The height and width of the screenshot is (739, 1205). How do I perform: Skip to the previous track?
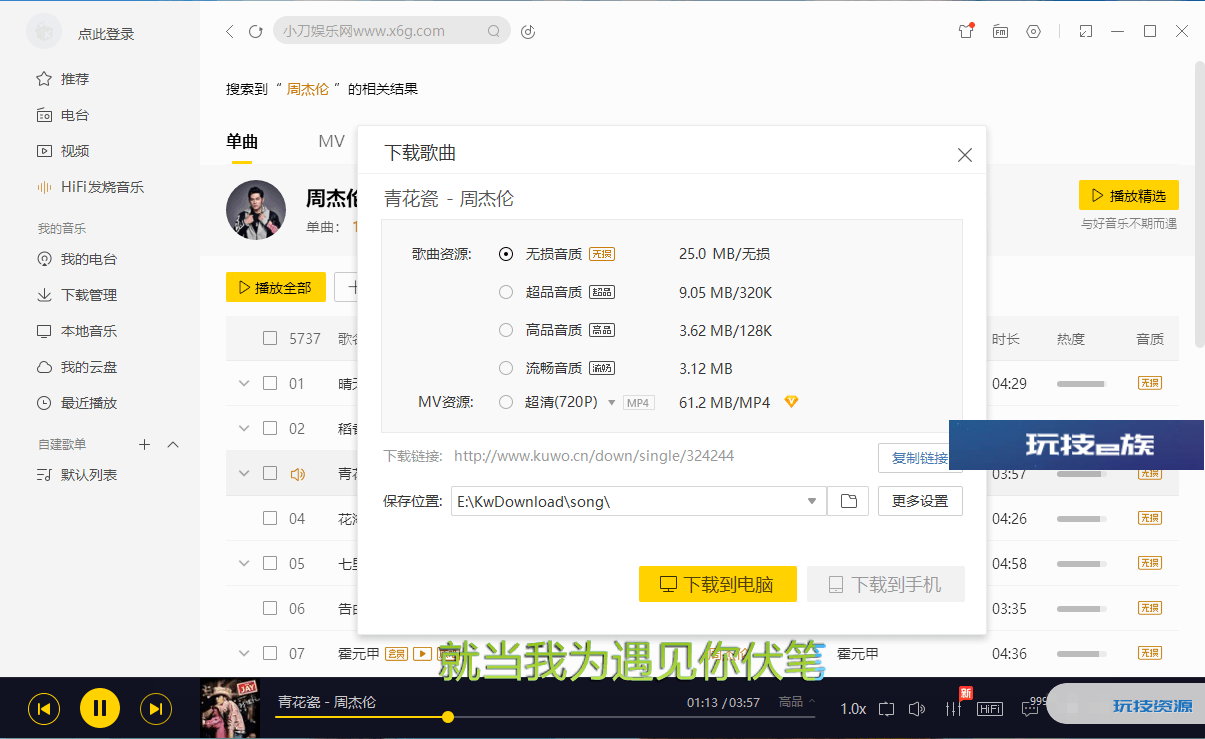(44, 709)
